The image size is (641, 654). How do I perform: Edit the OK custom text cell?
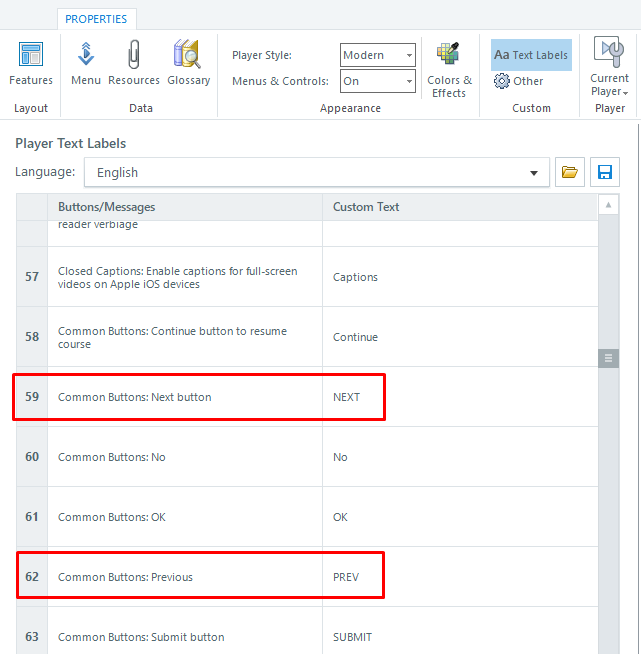click(460, 517)
